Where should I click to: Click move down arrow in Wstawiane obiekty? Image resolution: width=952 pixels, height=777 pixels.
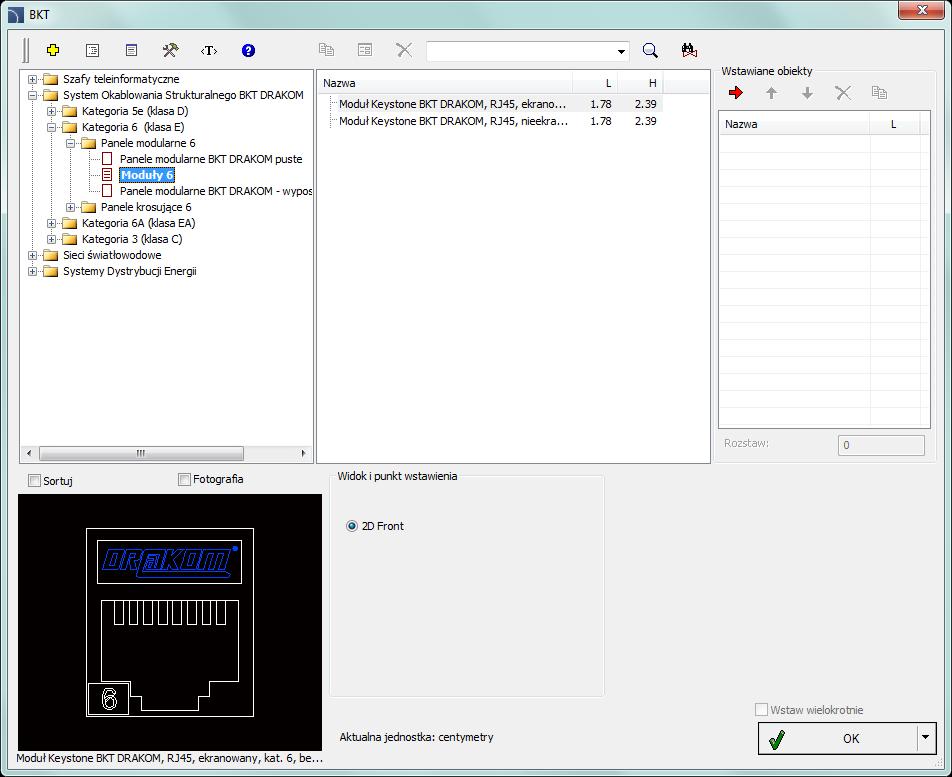807,93
